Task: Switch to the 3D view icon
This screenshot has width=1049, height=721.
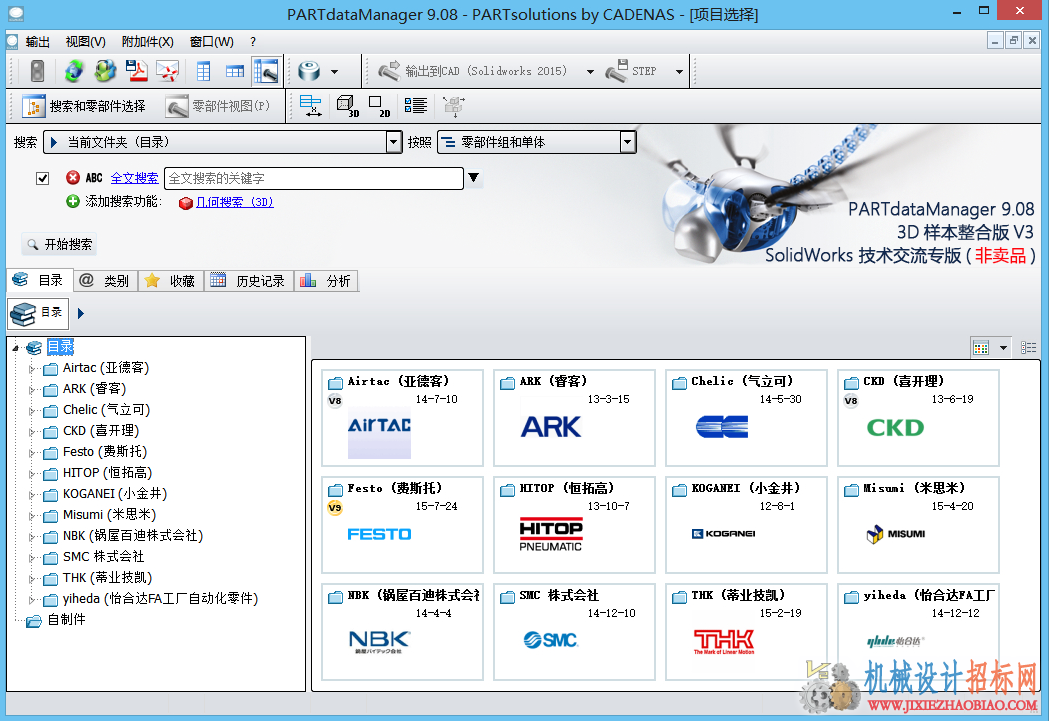Action: click(347, 106)
